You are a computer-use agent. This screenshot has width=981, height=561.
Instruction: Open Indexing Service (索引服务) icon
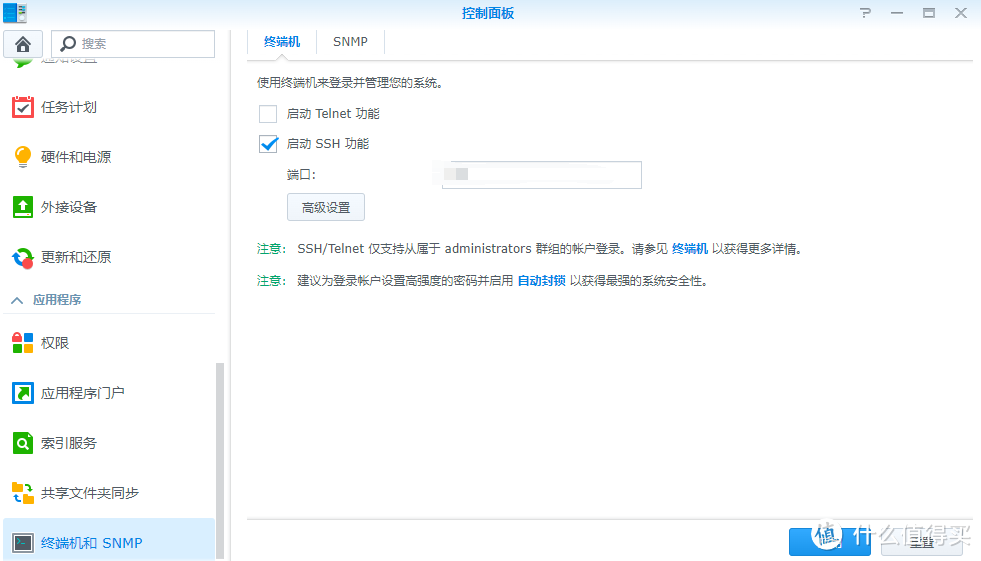pos(23,443)
